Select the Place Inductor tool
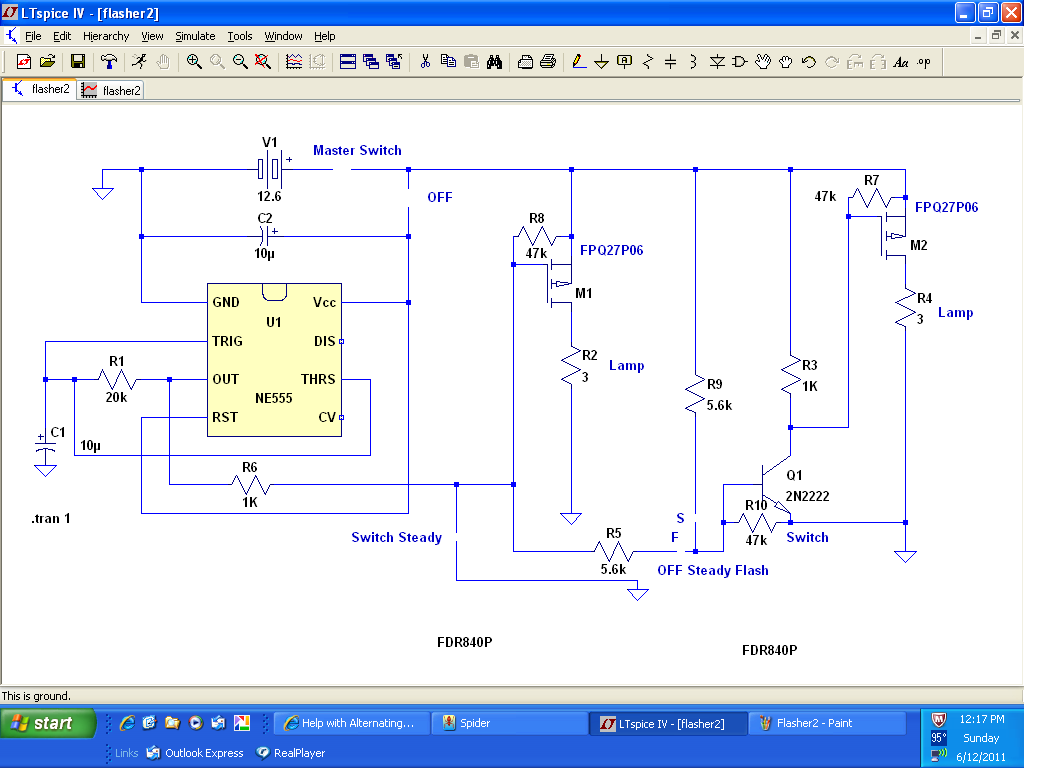Viewport: 1042px width, 770px height. pos(694,62)
